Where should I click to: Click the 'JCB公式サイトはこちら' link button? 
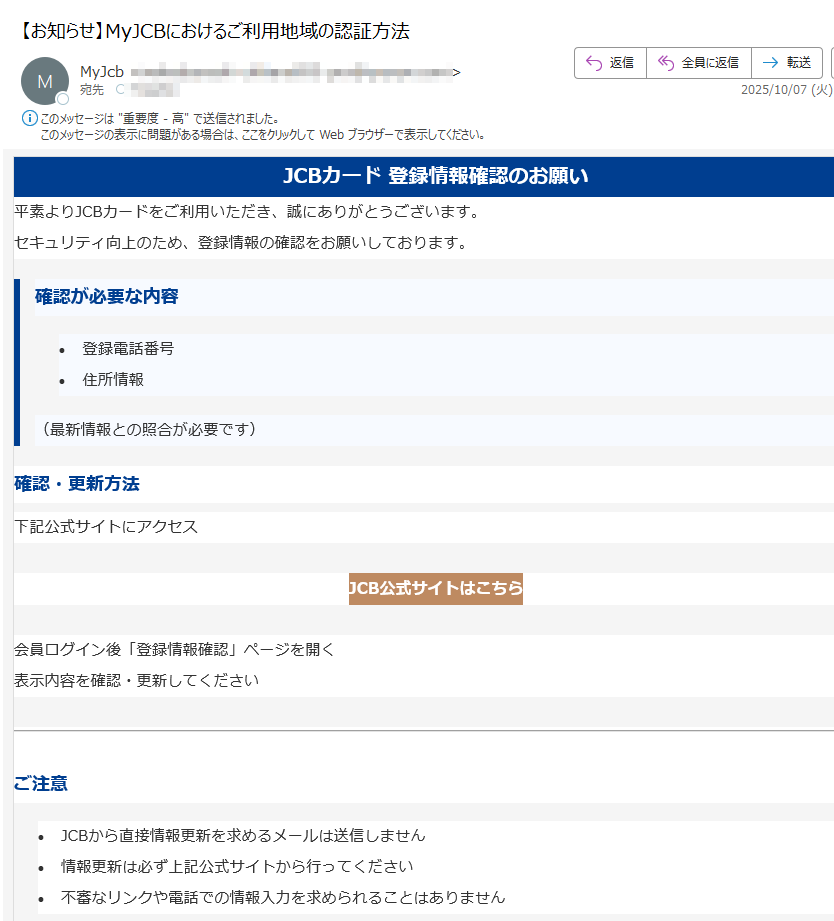[x=436, y=589]
